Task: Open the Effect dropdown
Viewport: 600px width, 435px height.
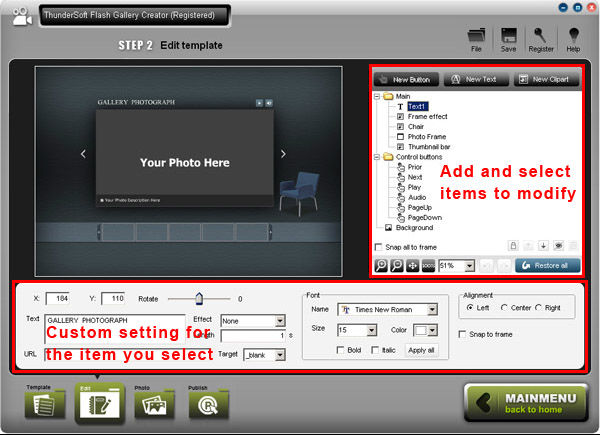Action: point(279,320)
